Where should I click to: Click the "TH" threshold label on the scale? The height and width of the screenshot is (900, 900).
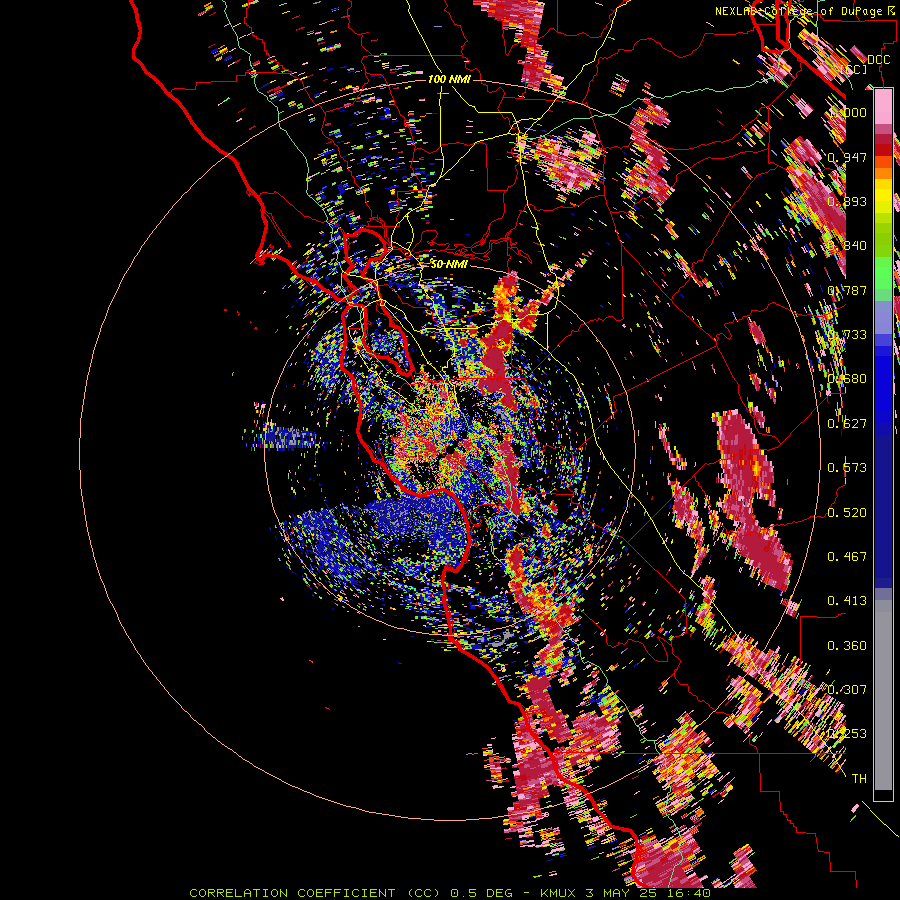[859, 779]
